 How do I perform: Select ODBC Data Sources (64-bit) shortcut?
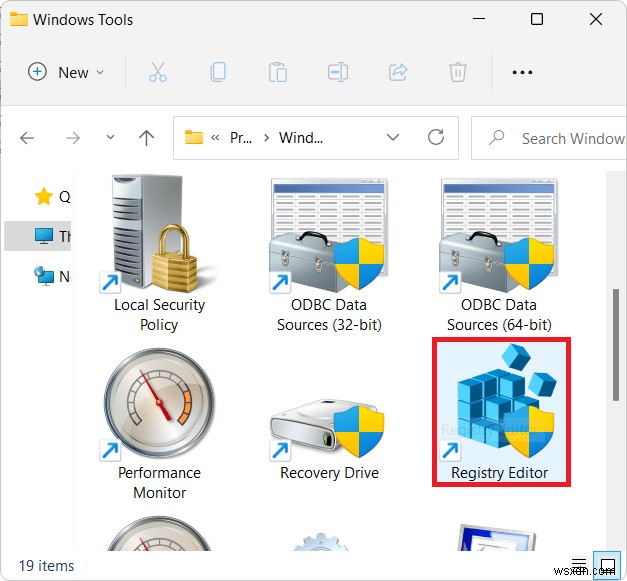point(499,255)
